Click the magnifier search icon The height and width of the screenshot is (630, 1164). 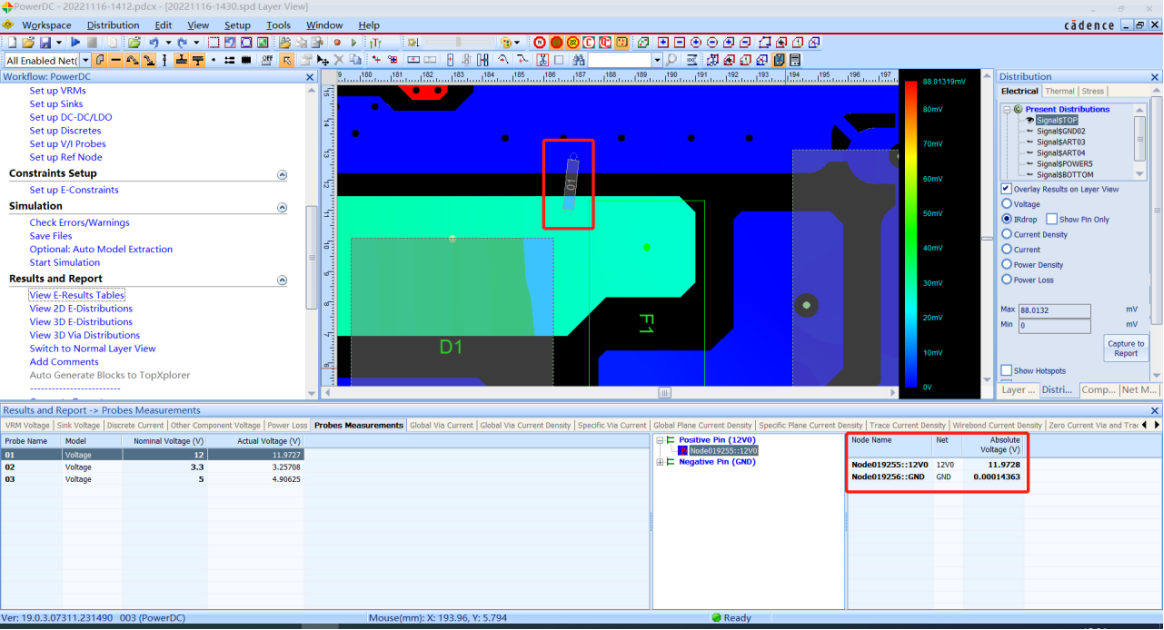tap(670, 60)
